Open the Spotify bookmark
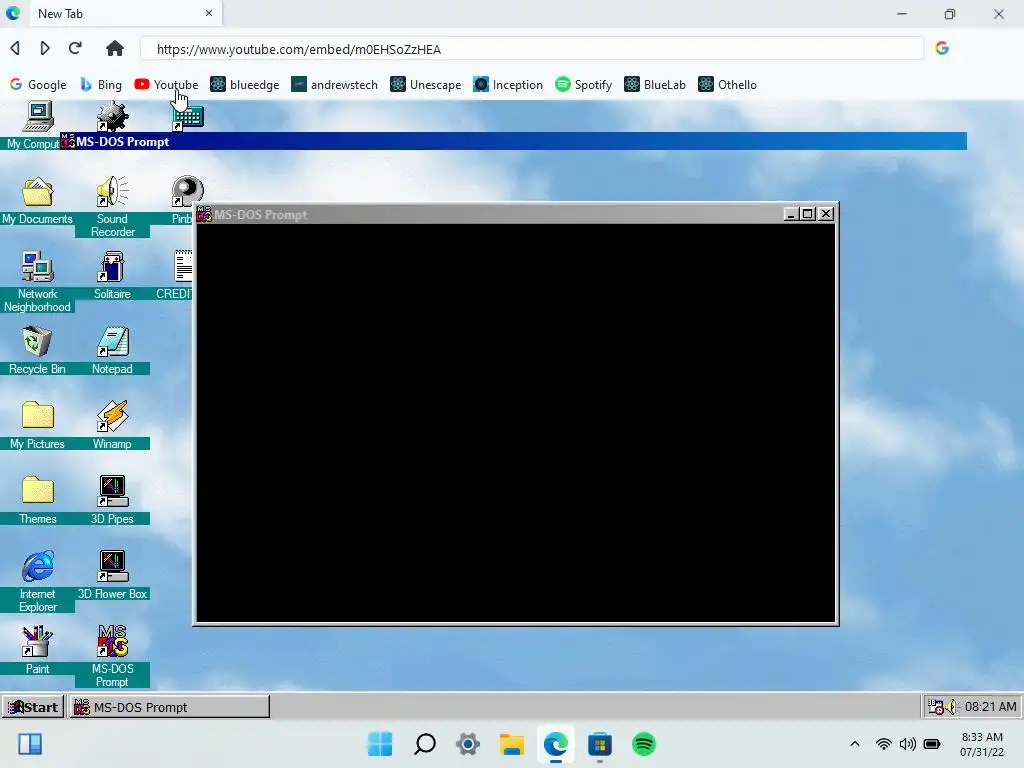 [583, 85]
